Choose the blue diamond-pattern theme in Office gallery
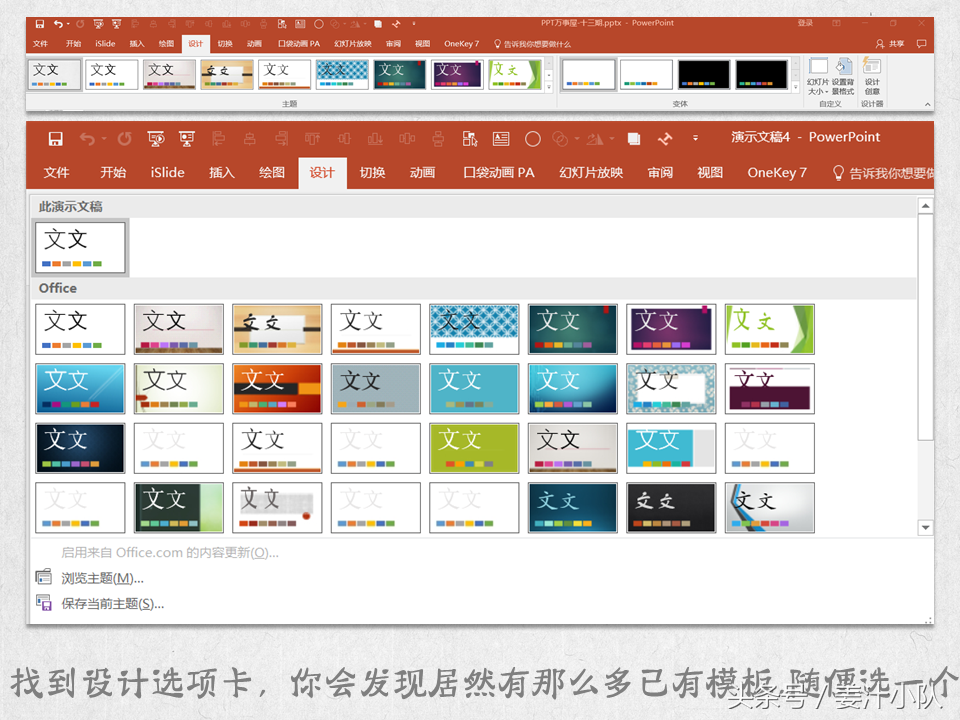The width and height of the screenshot is (960, 720). pyautogui.click(x=474, y=329)
